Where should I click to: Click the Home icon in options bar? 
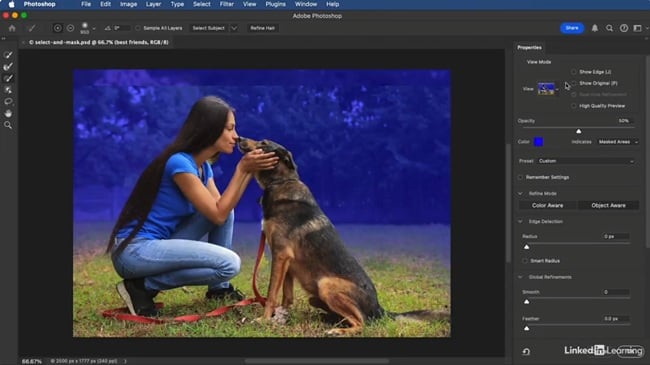coord(12,28)
